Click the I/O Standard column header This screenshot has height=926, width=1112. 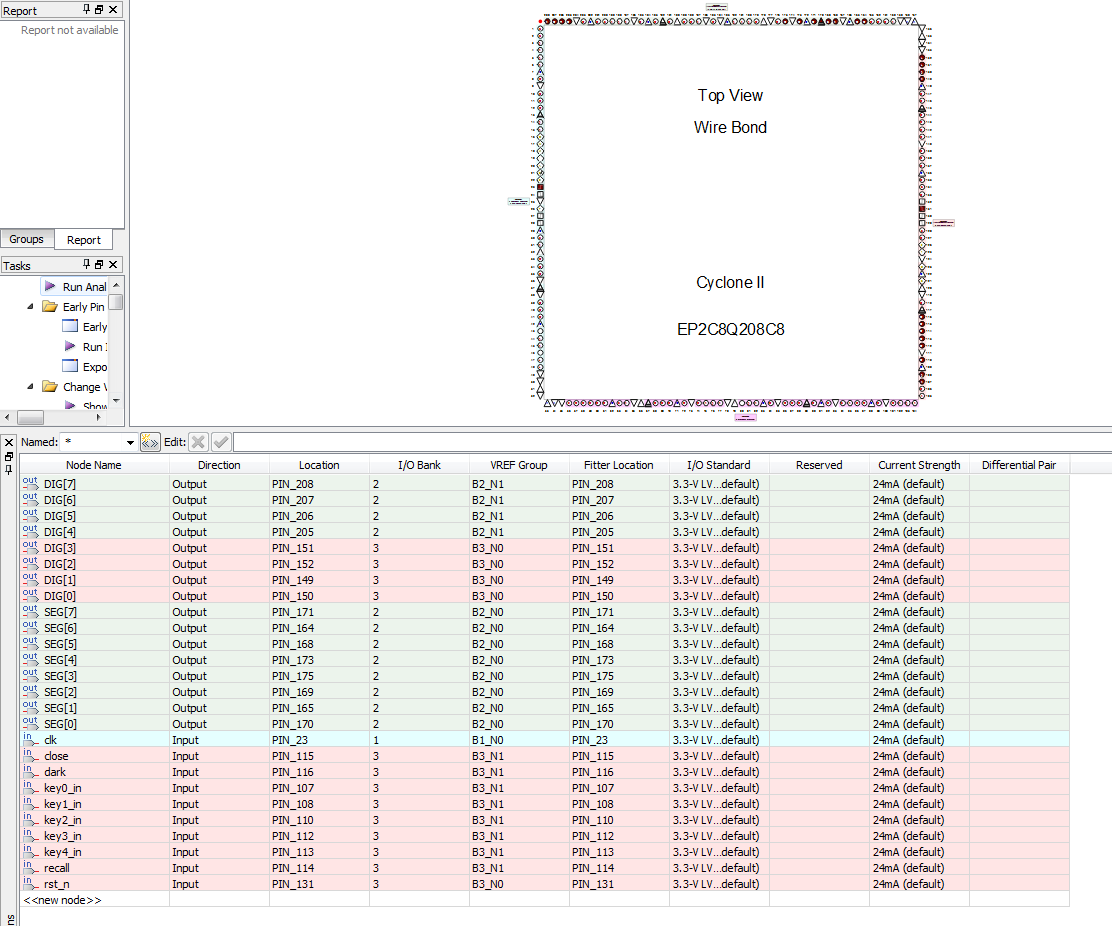pos(719,465)
